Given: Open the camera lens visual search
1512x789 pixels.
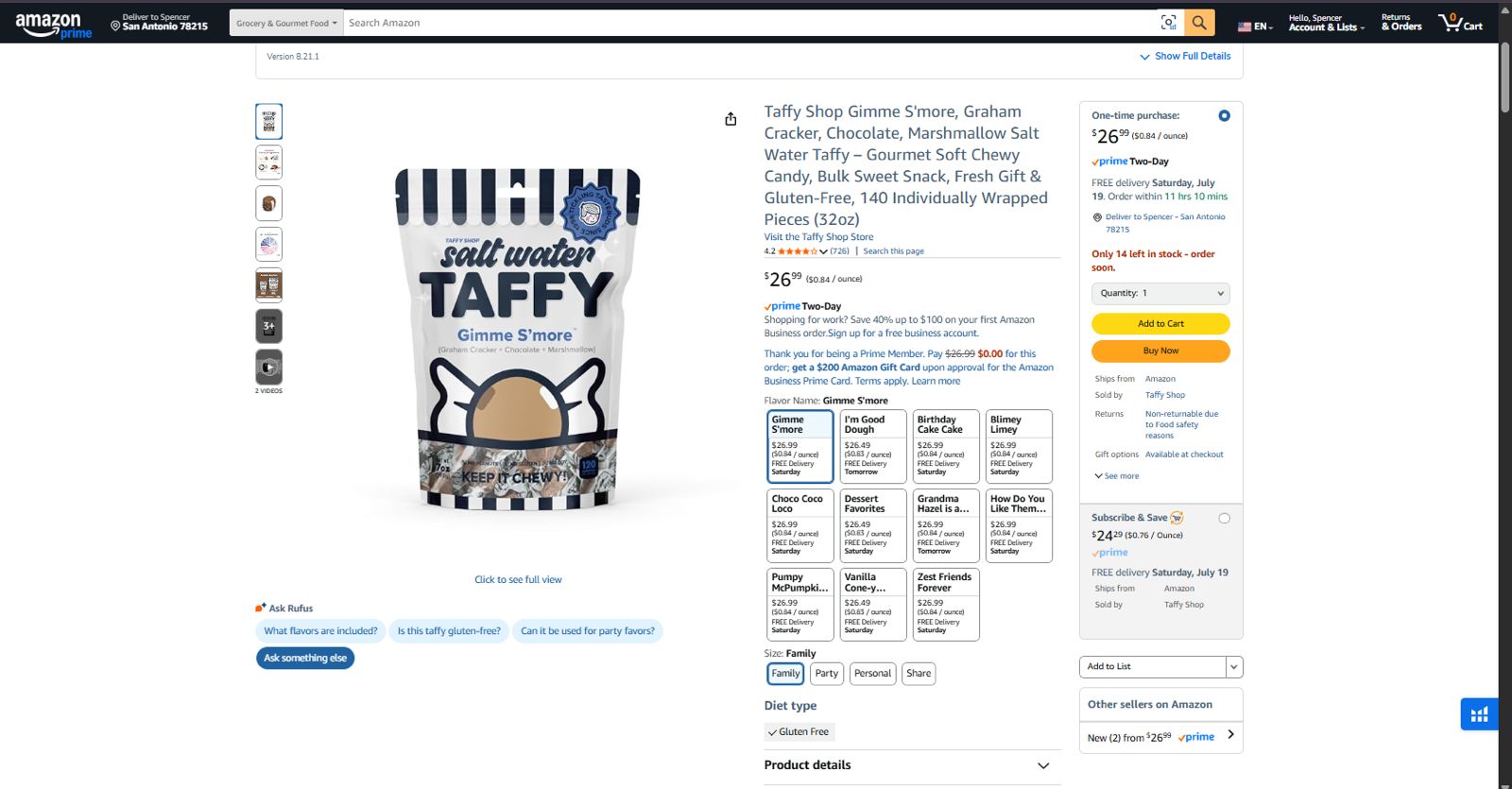Looking at the screenshot, I should 1169,23.
